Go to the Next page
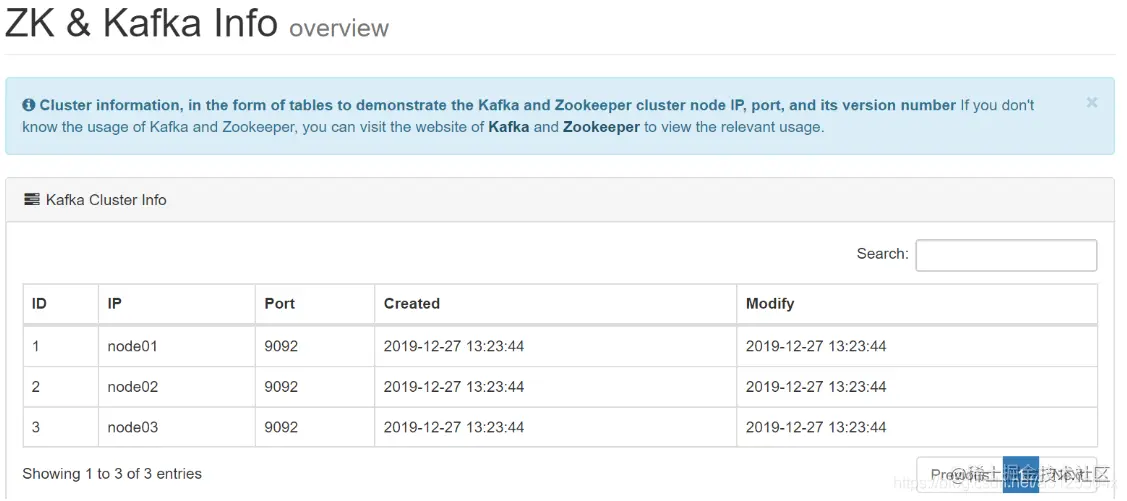This screenshot has width=1127, height=501. click(x=1068, y=475)
